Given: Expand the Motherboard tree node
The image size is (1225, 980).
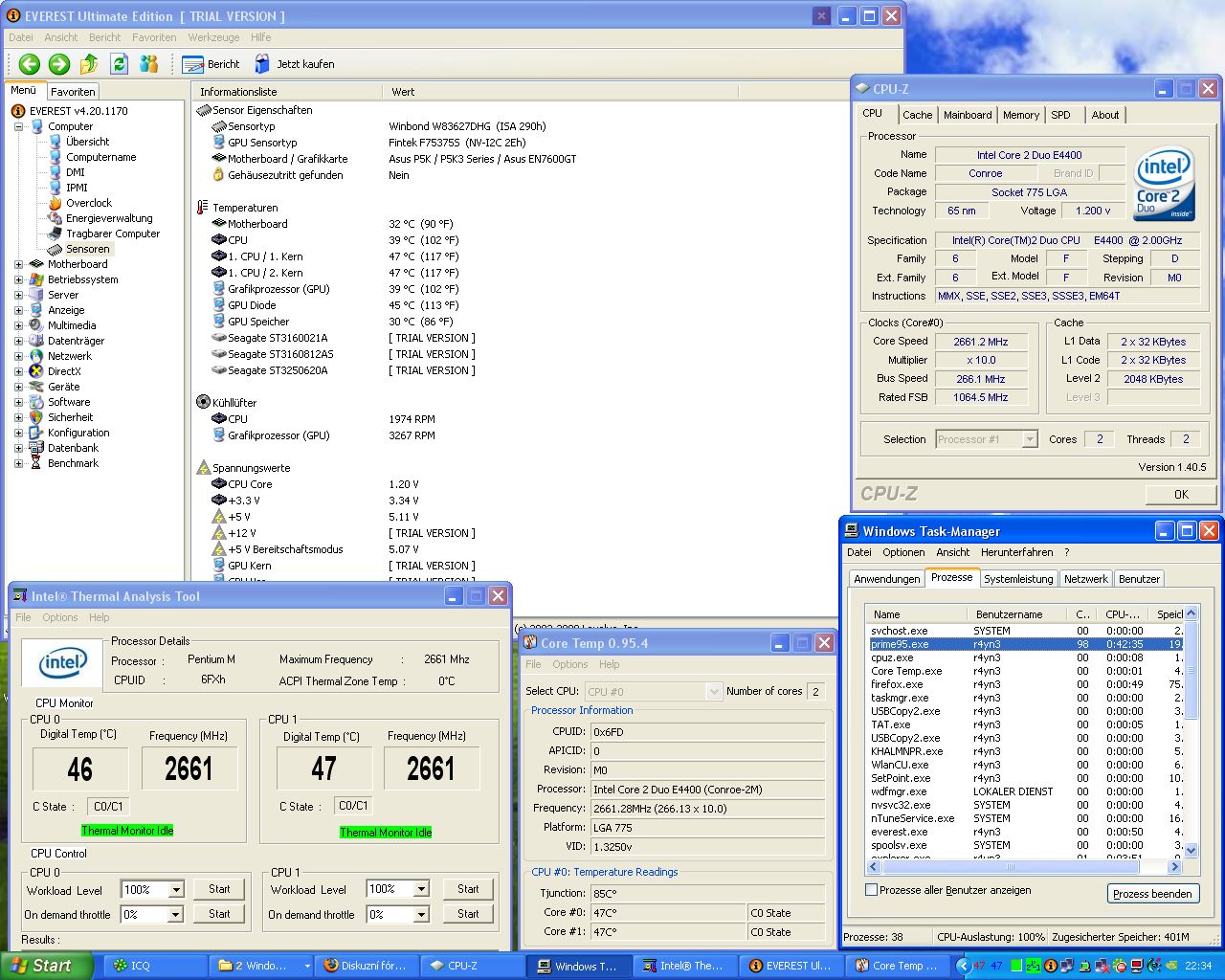Looking at the screenshot, I should coord(18,264).
